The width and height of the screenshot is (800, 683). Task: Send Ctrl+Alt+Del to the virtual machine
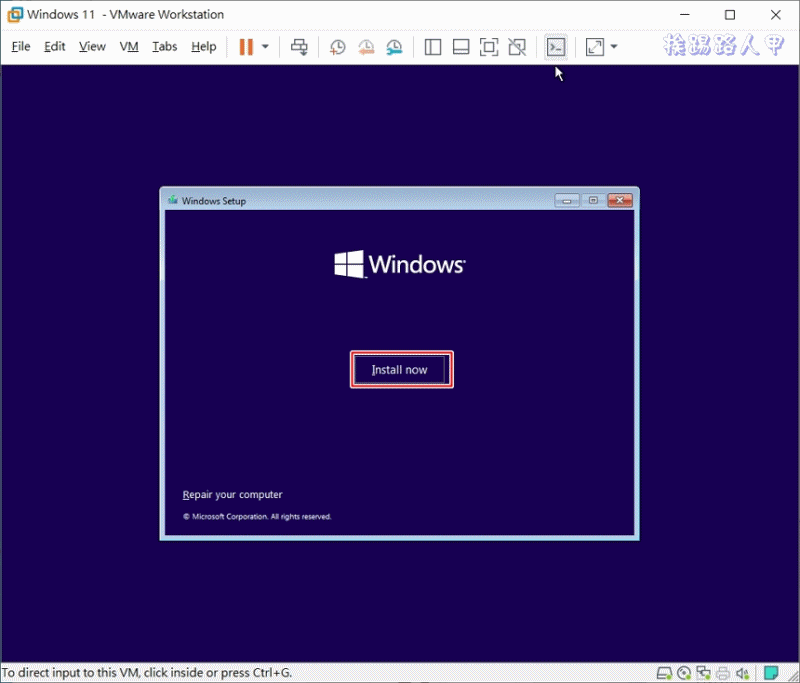pos(299,46)
